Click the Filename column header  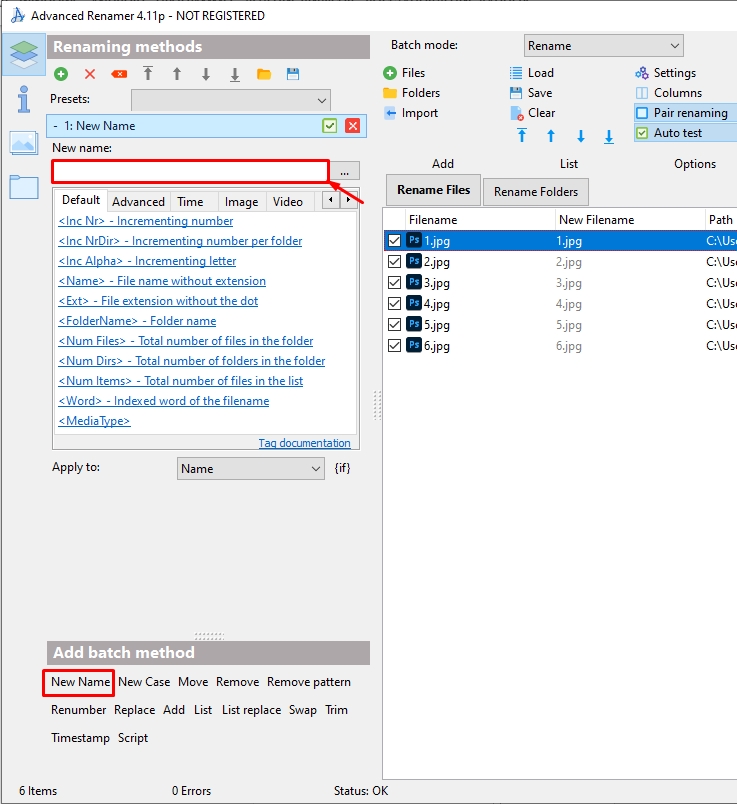[x=481, y=219]
